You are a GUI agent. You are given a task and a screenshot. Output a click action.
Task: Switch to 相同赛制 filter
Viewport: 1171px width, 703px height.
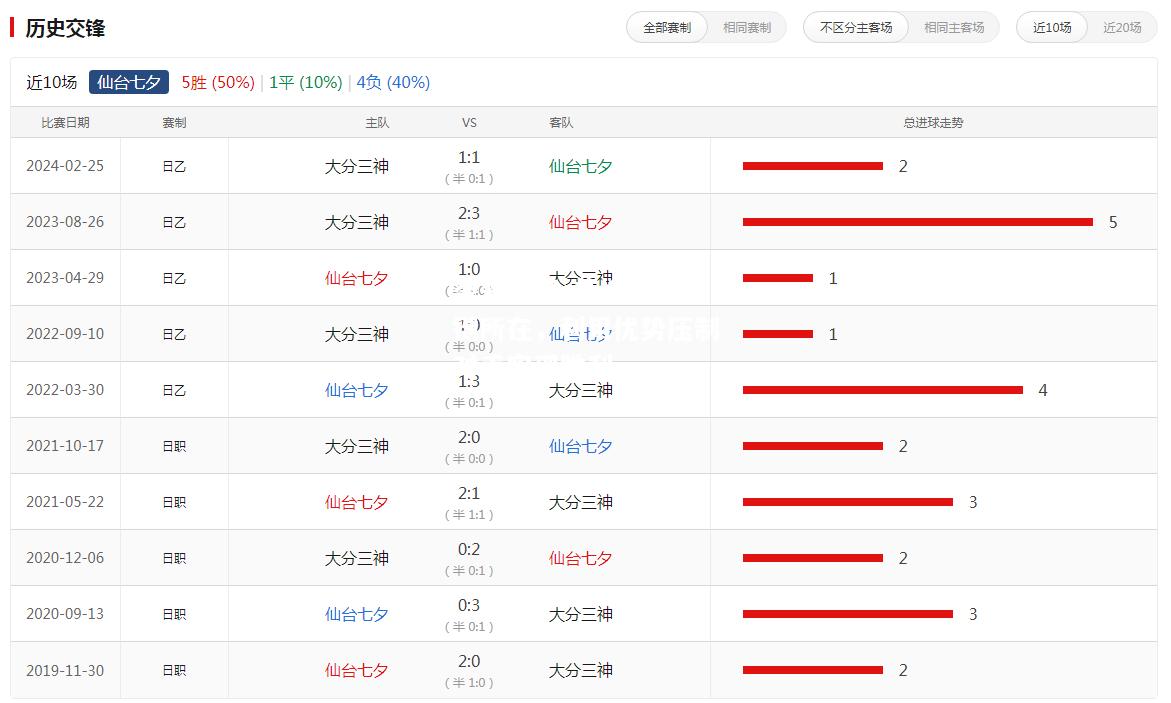(x=747, y=28)
